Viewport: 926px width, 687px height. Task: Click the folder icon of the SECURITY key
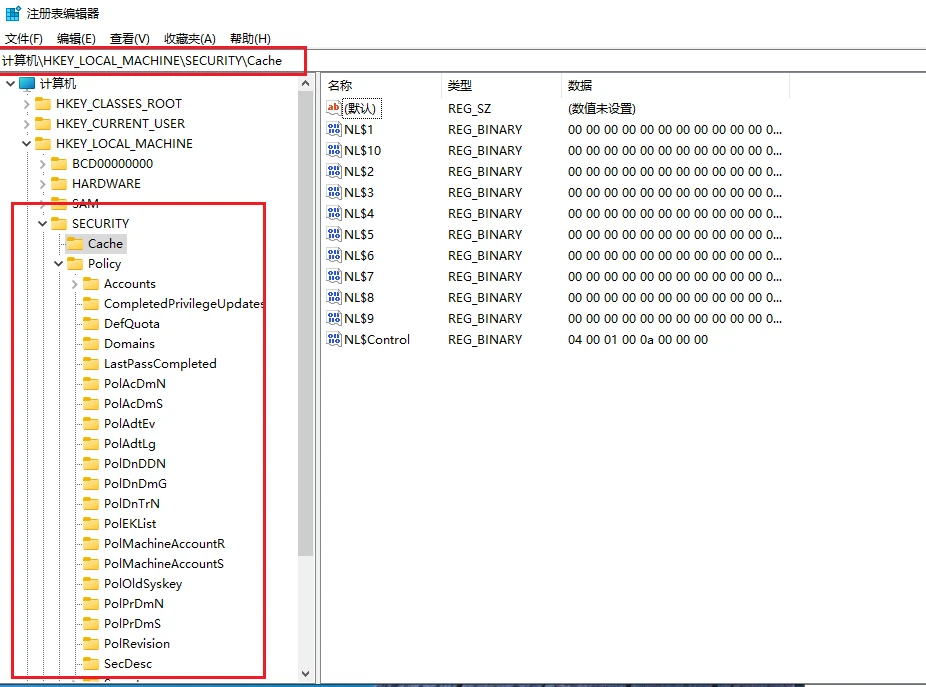(59, 223)
